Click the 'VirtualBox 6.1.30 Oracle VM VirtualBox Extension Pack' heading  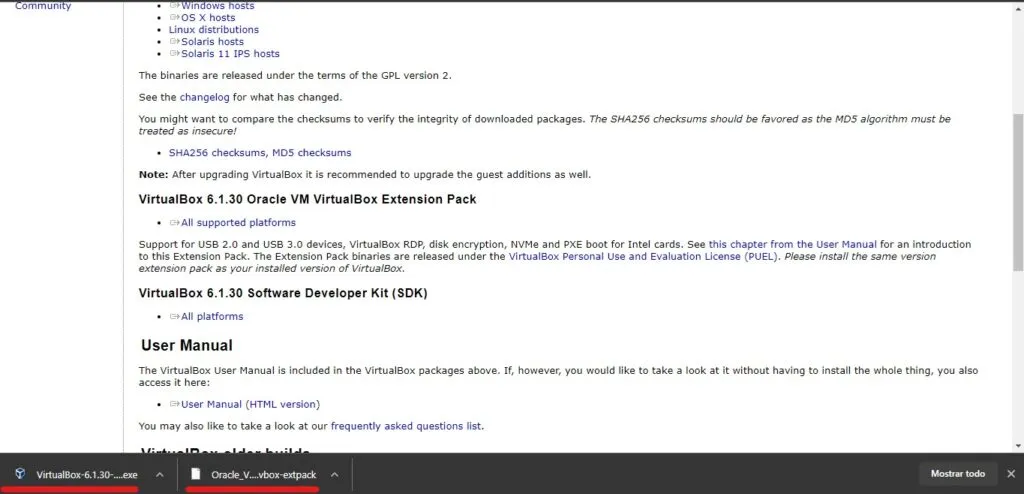pyautogui.click(x=308, y=199)
